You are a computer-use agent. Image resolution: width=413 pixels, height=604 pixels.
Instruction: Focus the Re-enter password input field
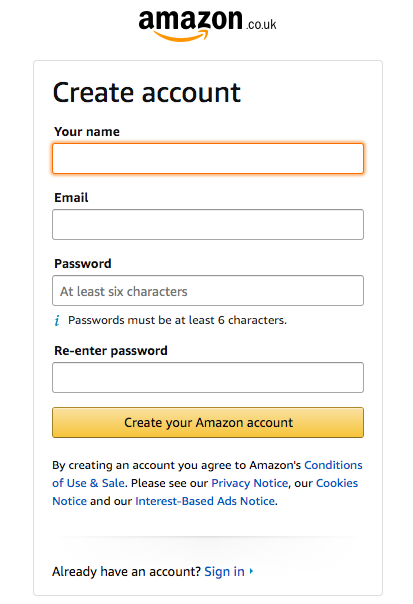click(x=208, y=378)
